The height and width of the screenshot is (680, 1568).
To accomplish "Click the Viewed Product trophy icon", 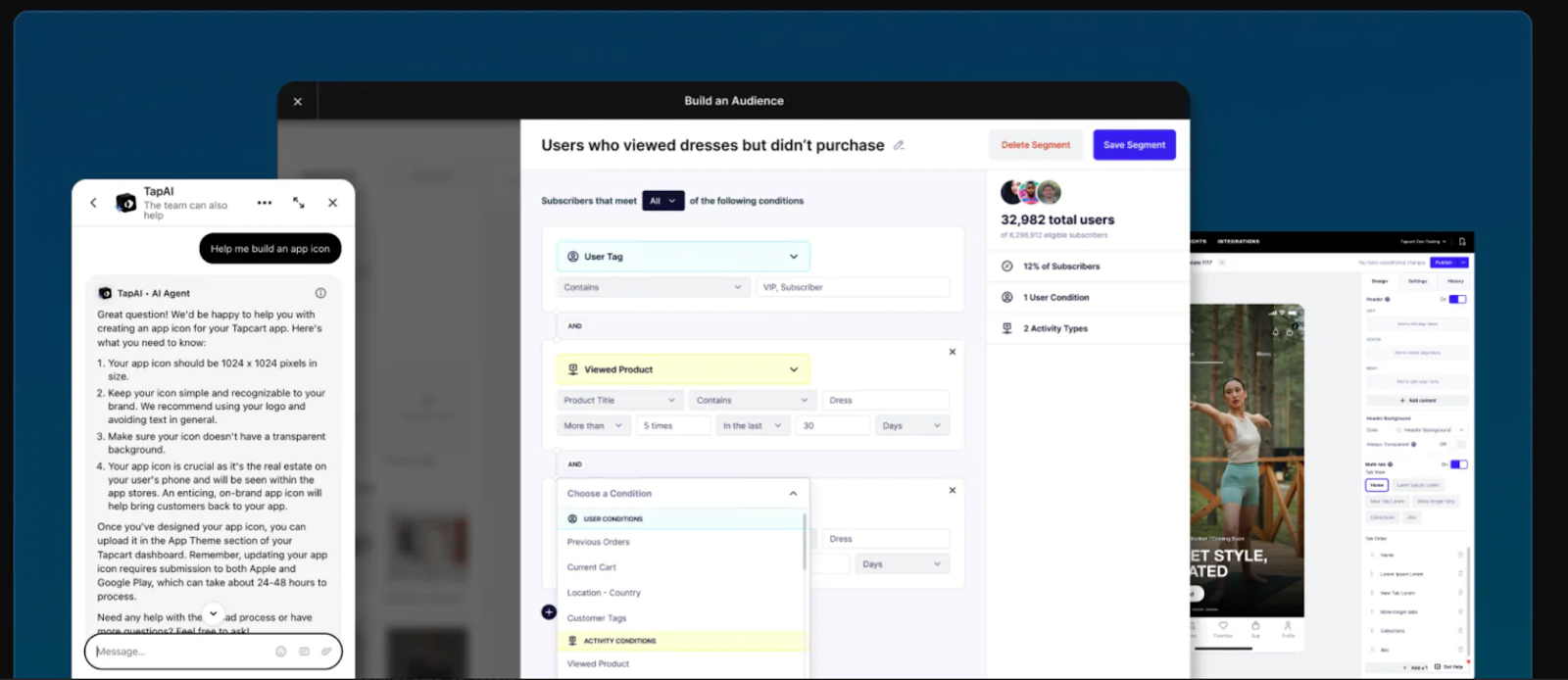I will pos(573,369).
